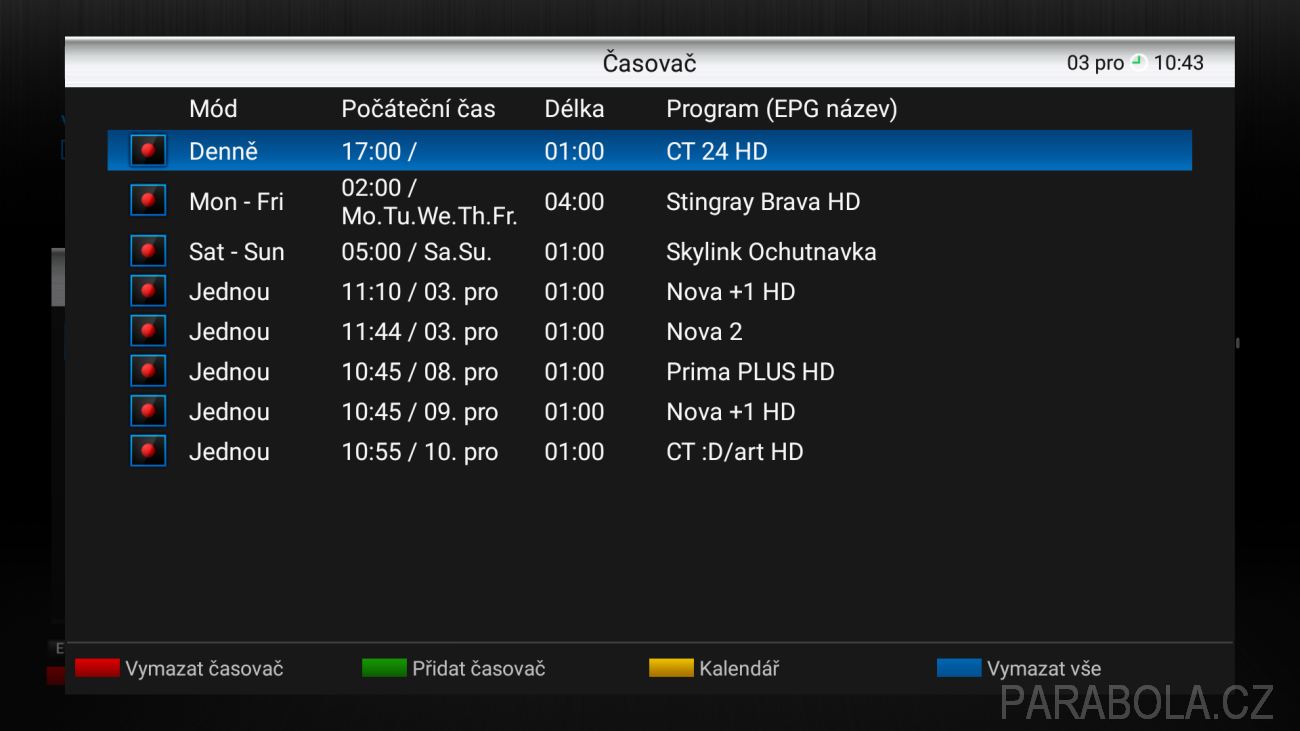Click the green clock icon by 10:43

[x=1138, y=62]
